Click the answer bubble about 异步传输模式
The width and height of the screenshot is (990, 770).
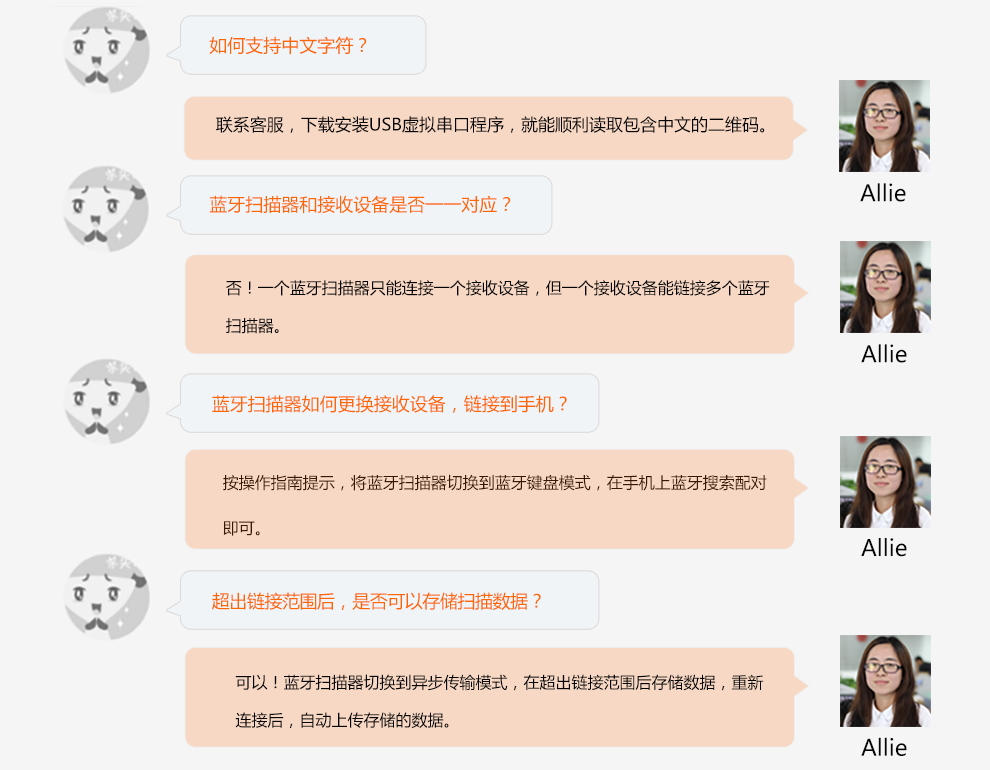489,697
